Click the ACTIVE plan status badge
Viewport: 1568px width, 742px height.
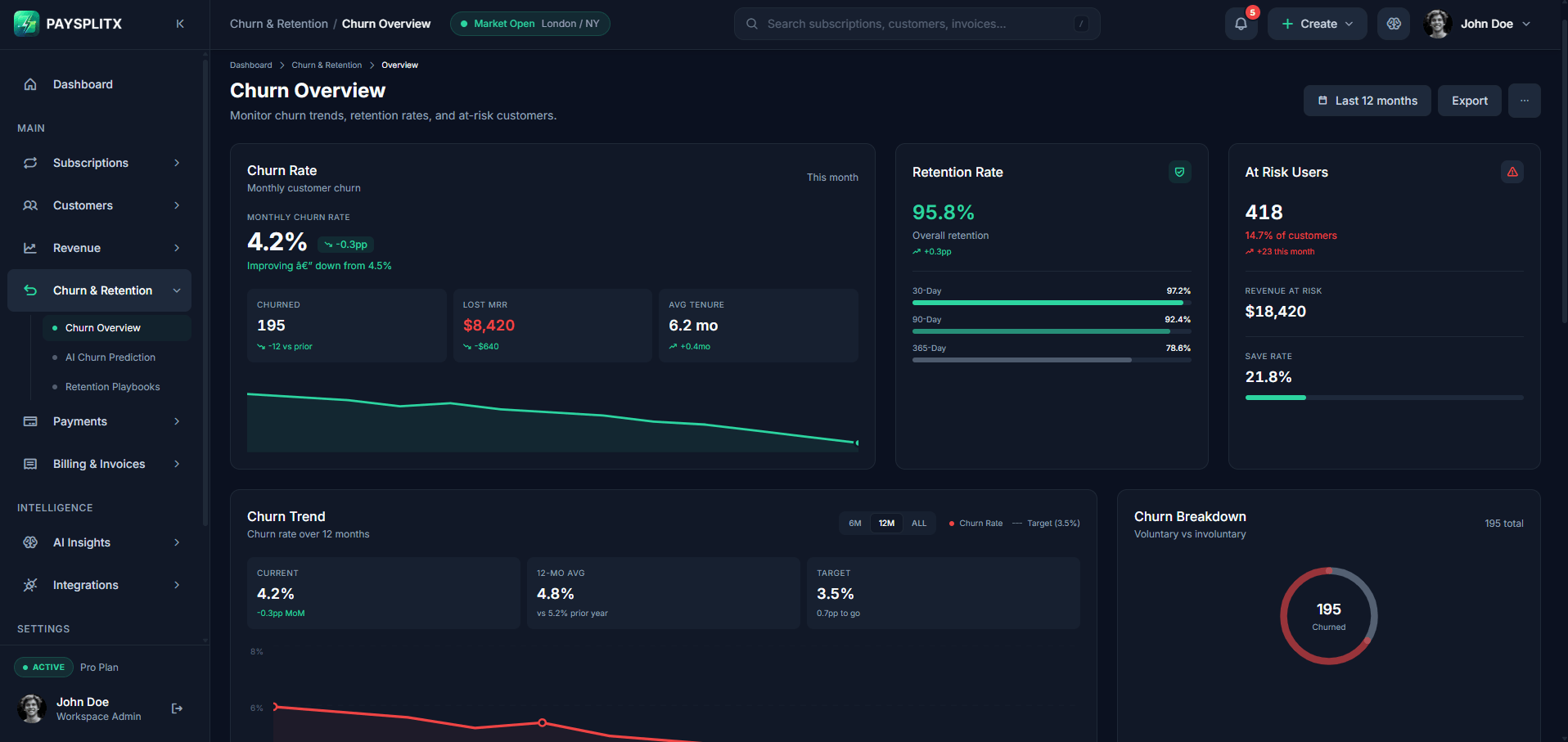click(x=44, y=668)
